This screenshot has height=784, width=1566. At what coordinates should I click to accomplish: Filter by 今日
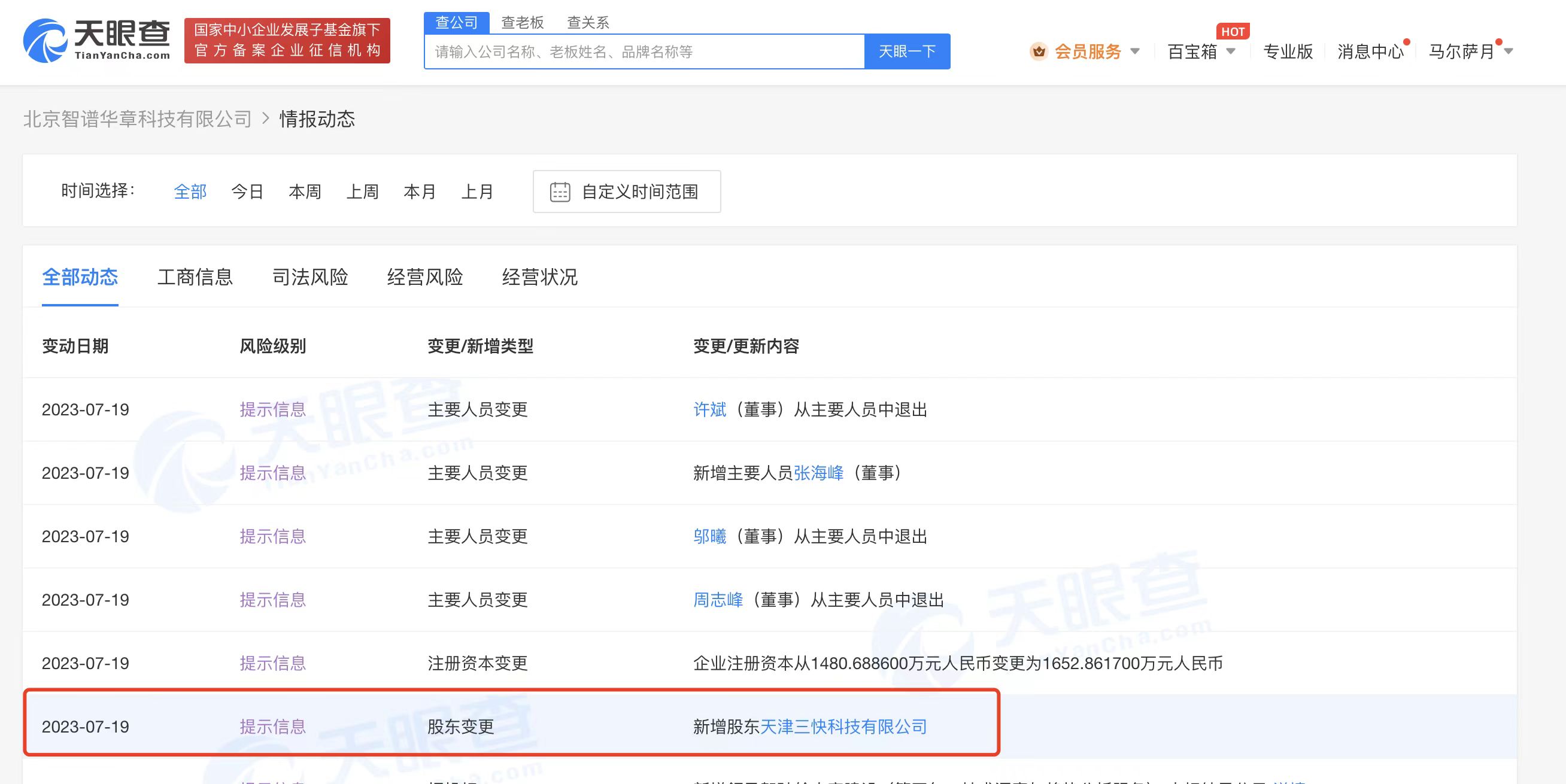click(x=247, y=192)
